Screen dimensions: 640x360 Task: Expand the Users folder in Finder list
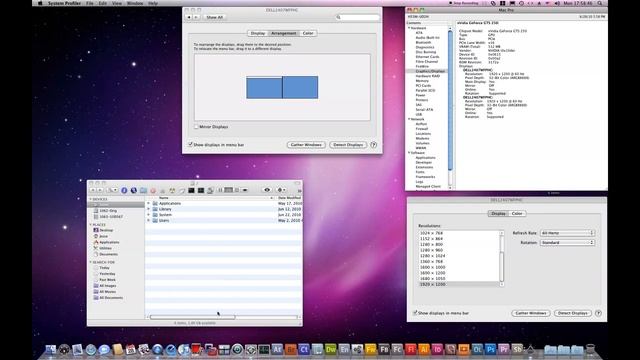tap(149, 220)
